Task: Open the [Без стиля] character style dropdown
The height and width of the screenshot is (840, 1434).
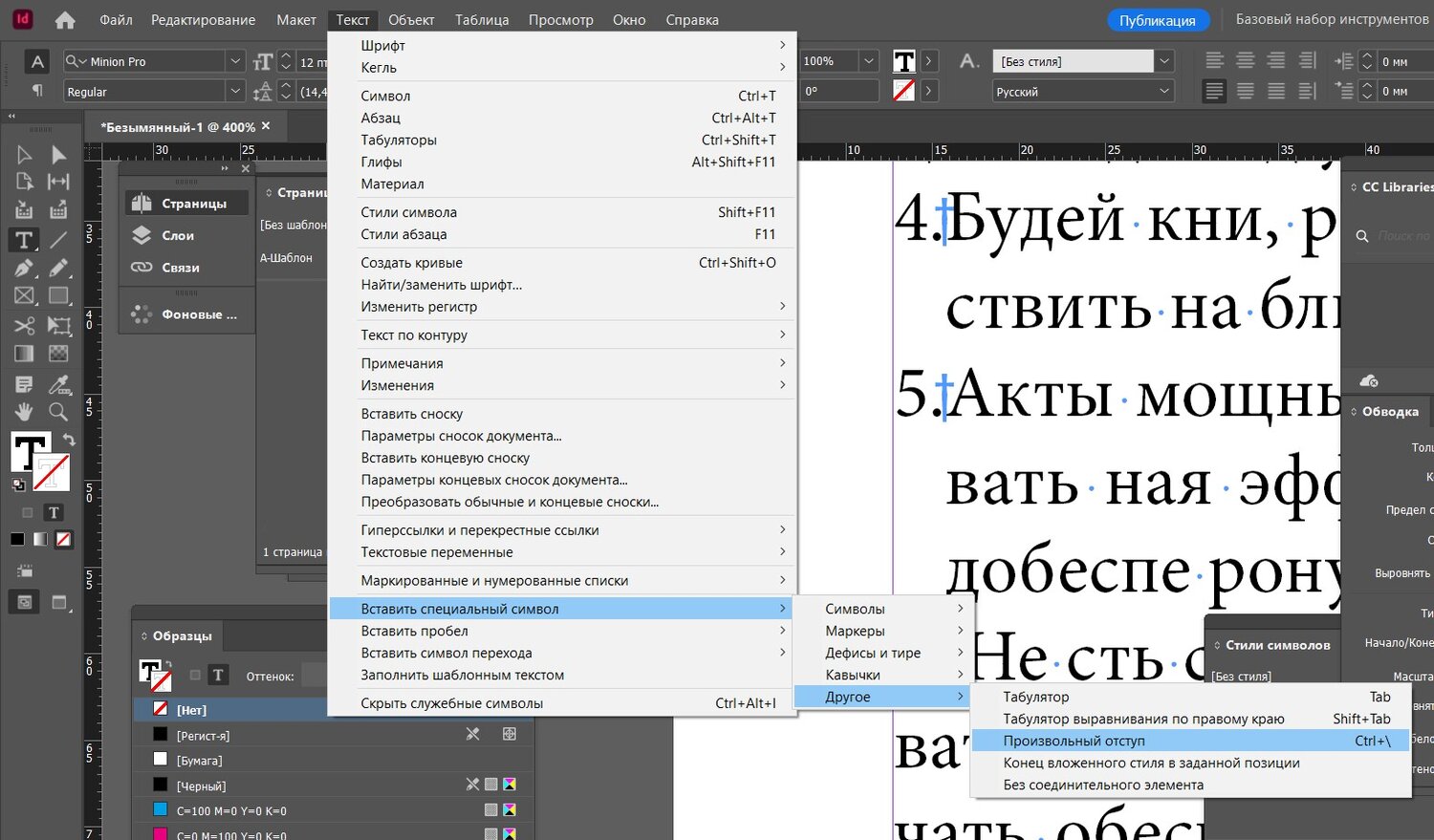Action: pos(1164,61)
